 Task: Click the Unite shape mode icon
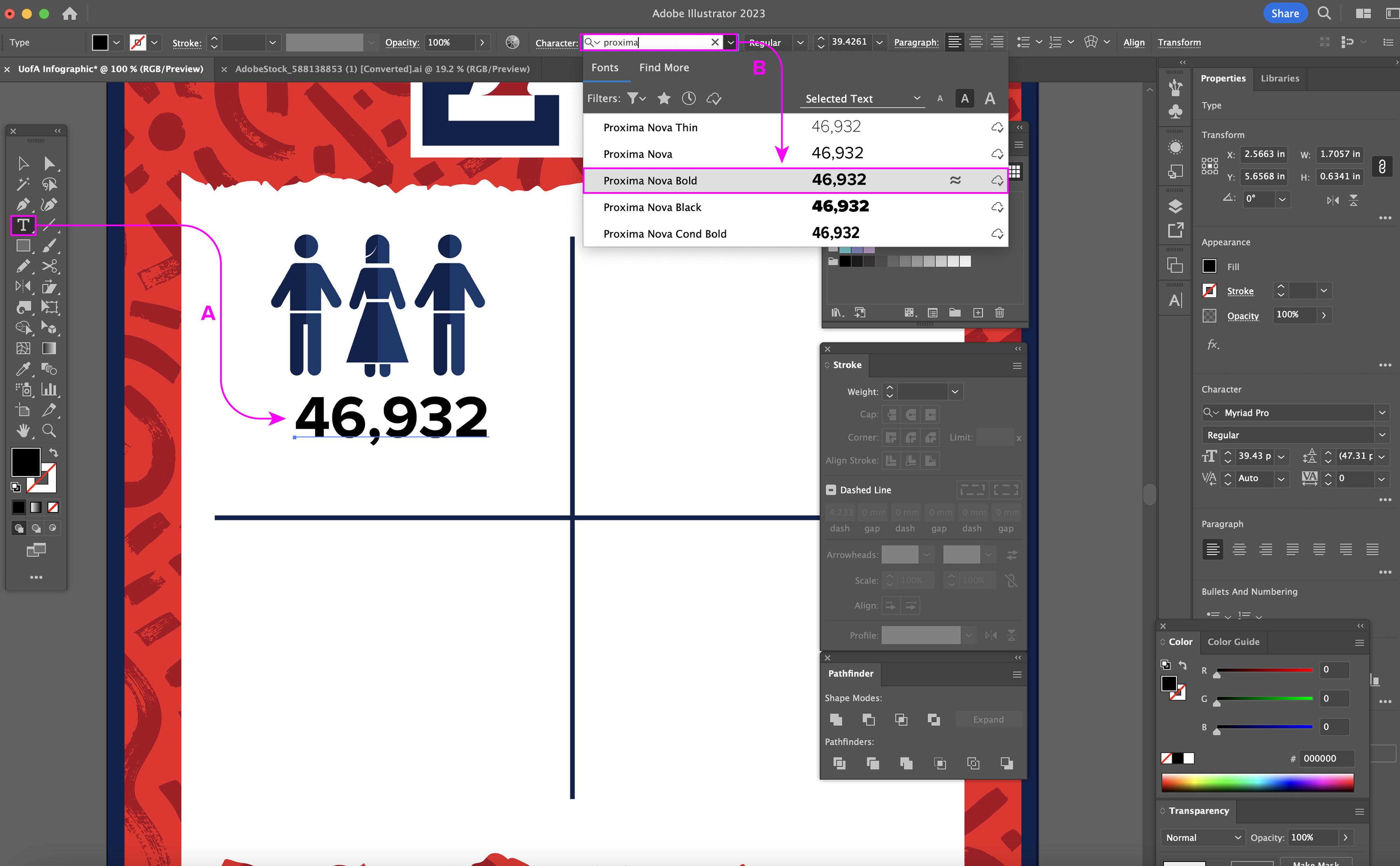(x=836, y=719)
